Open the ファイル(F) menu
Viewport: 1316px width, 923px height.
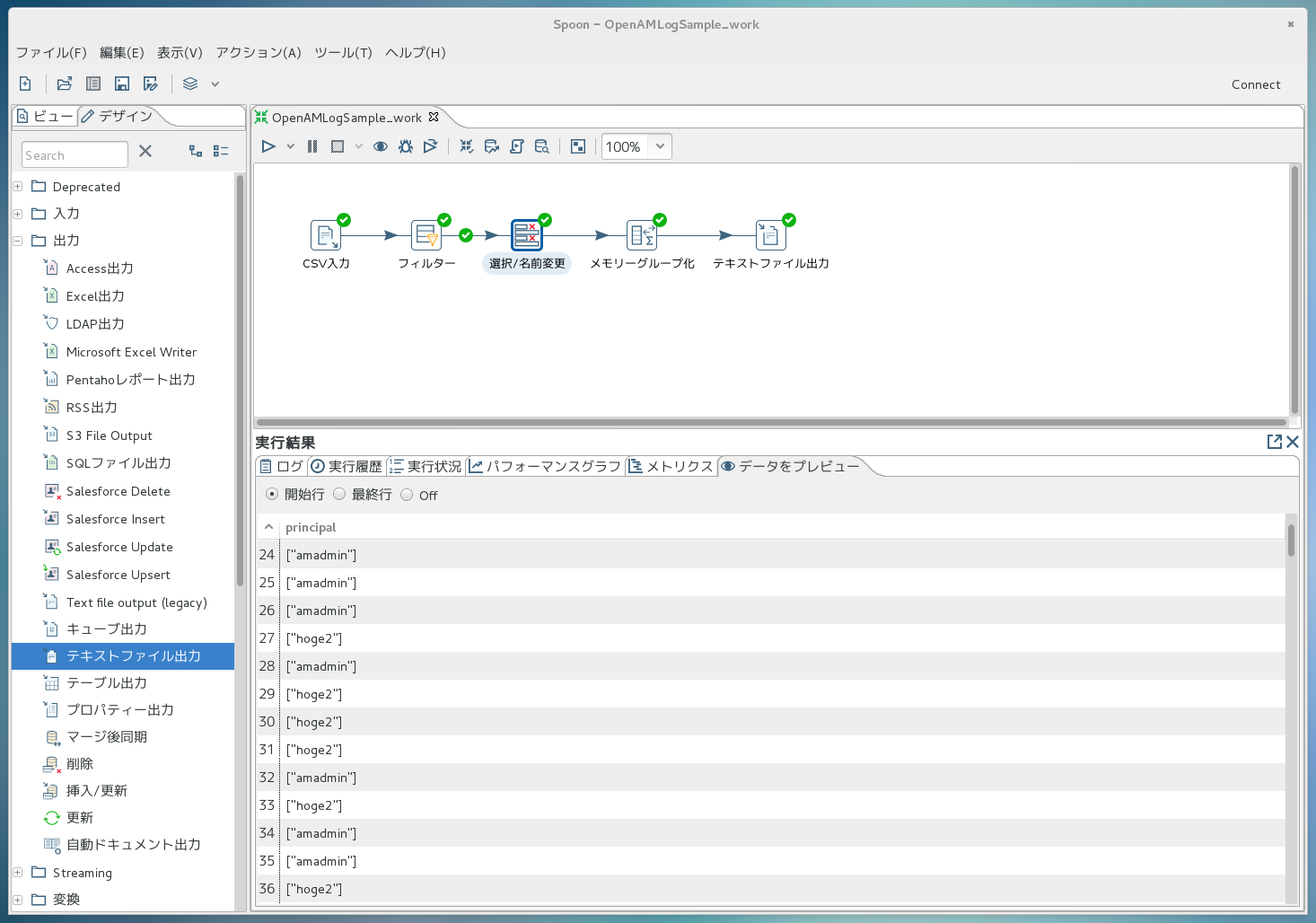51,53
